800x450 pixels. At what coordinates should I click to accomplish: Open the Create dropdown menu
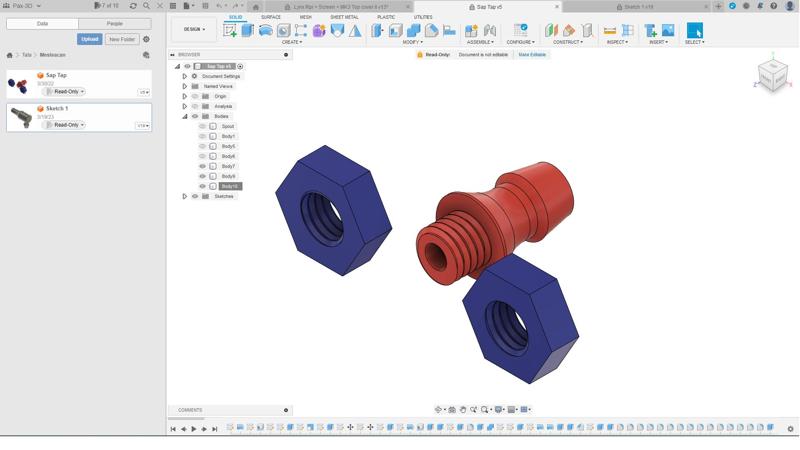pos(292,42)
